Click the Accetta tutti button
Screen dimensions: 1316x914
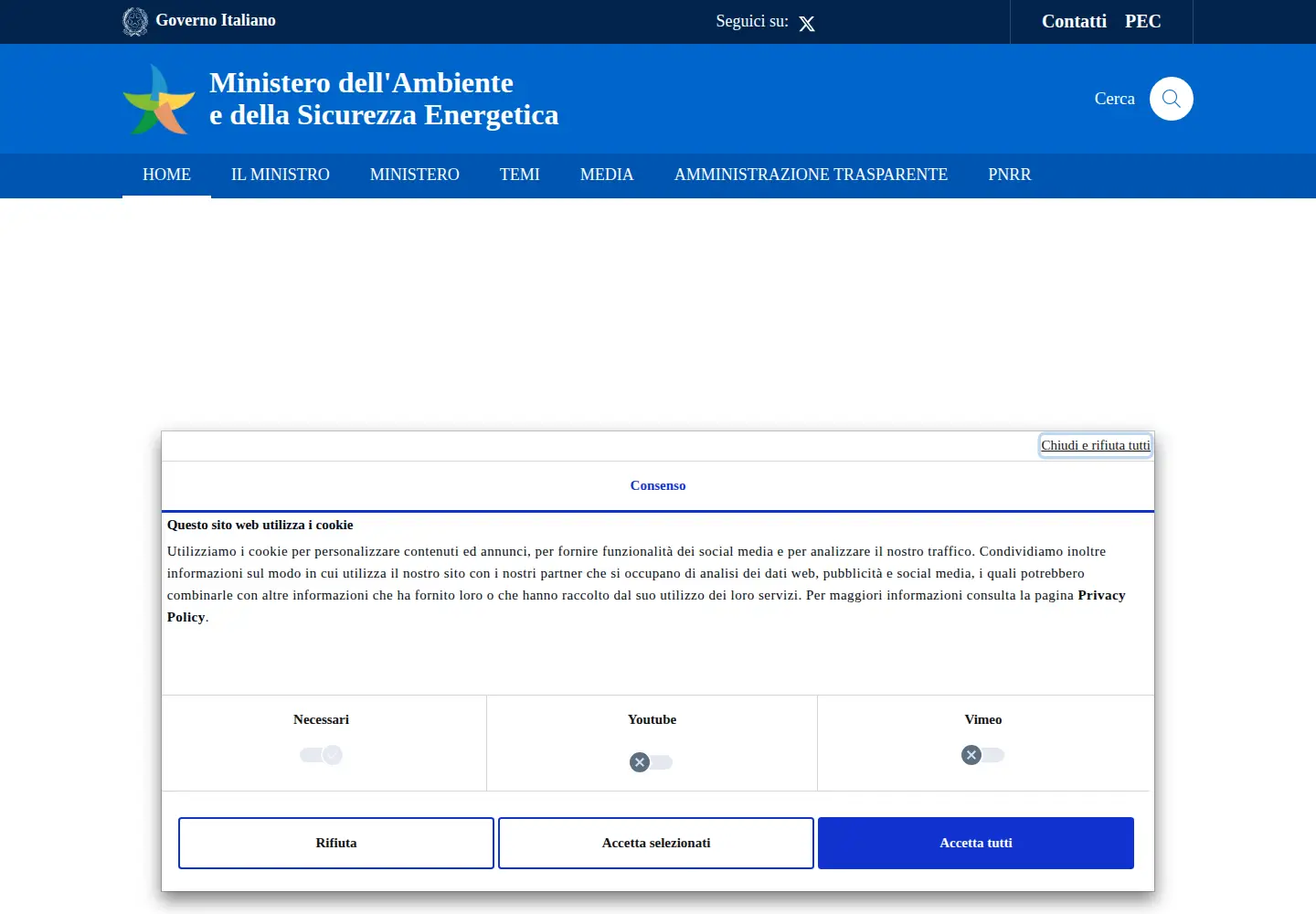(976, 843)
